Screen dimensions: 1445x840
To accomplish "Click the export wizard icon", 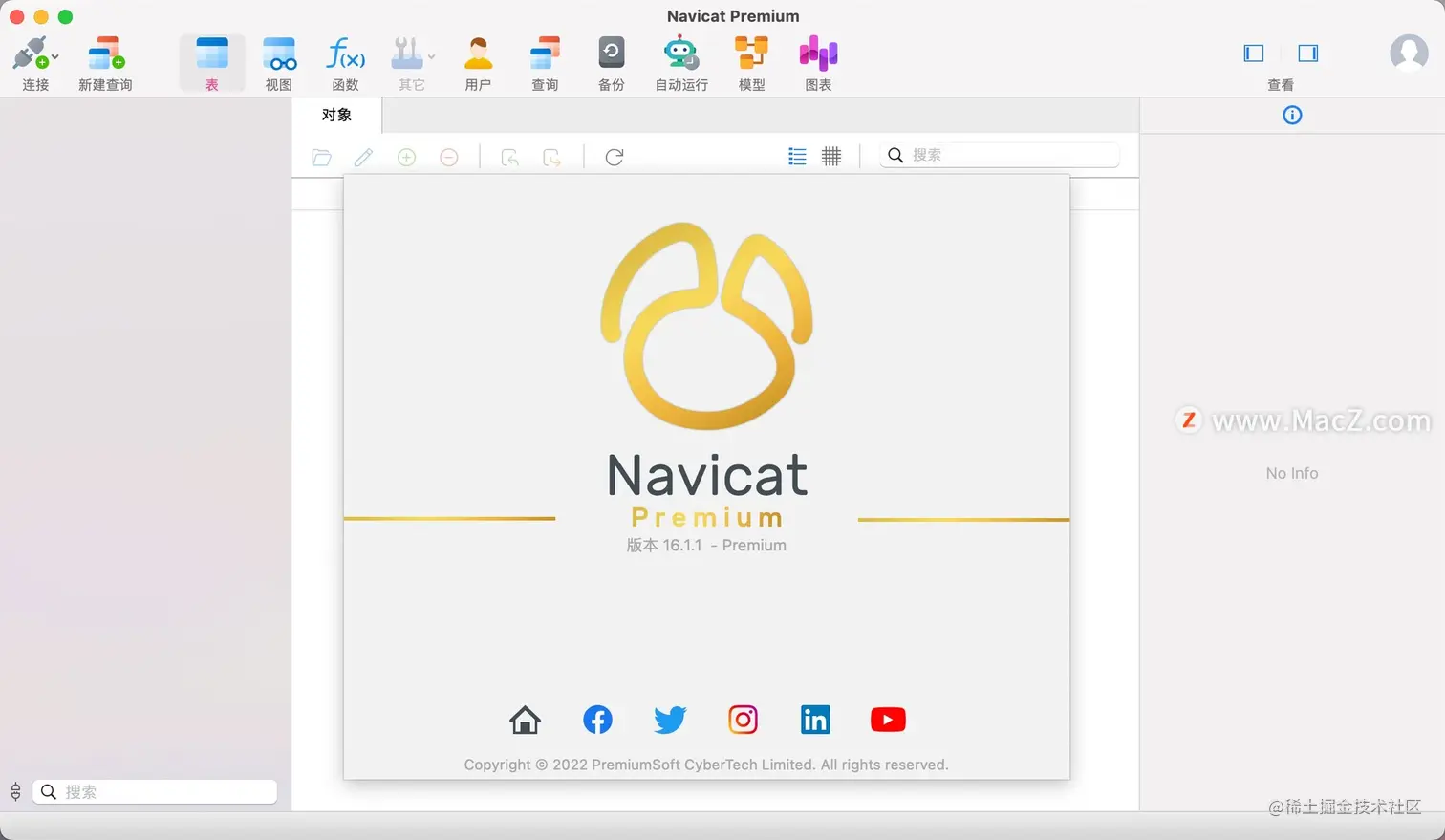I will point(552,158).
